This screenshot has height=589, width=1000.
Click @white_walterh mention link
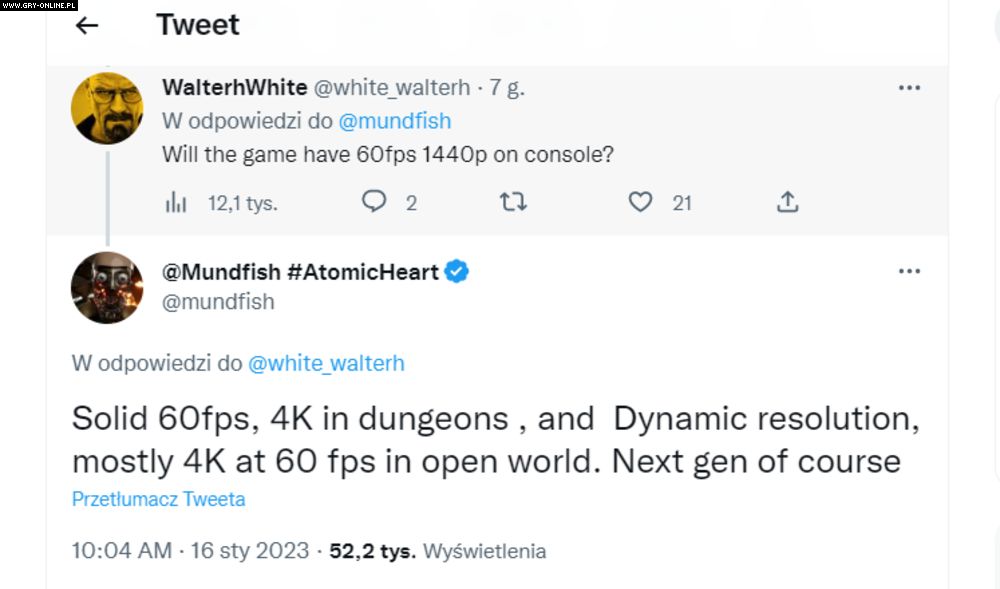[326, 363]
